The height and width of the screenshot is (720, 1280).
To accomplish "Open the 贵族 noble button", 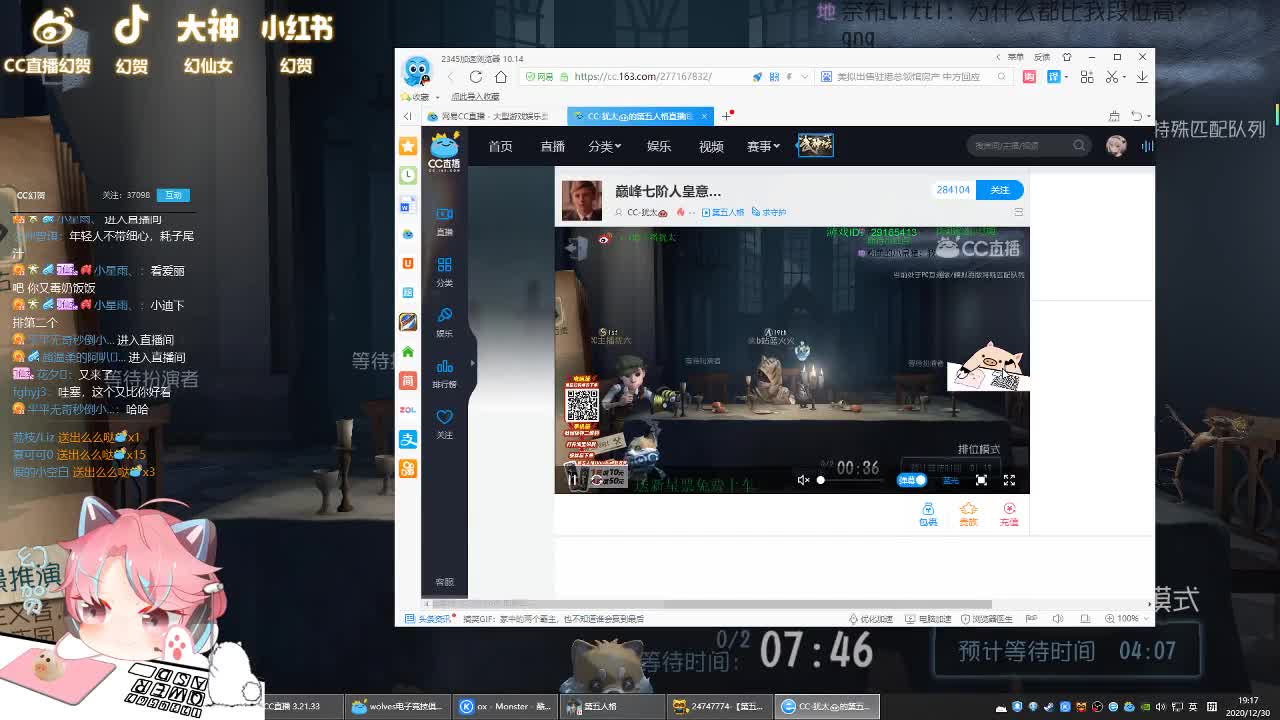I will [x=968, y=514].
